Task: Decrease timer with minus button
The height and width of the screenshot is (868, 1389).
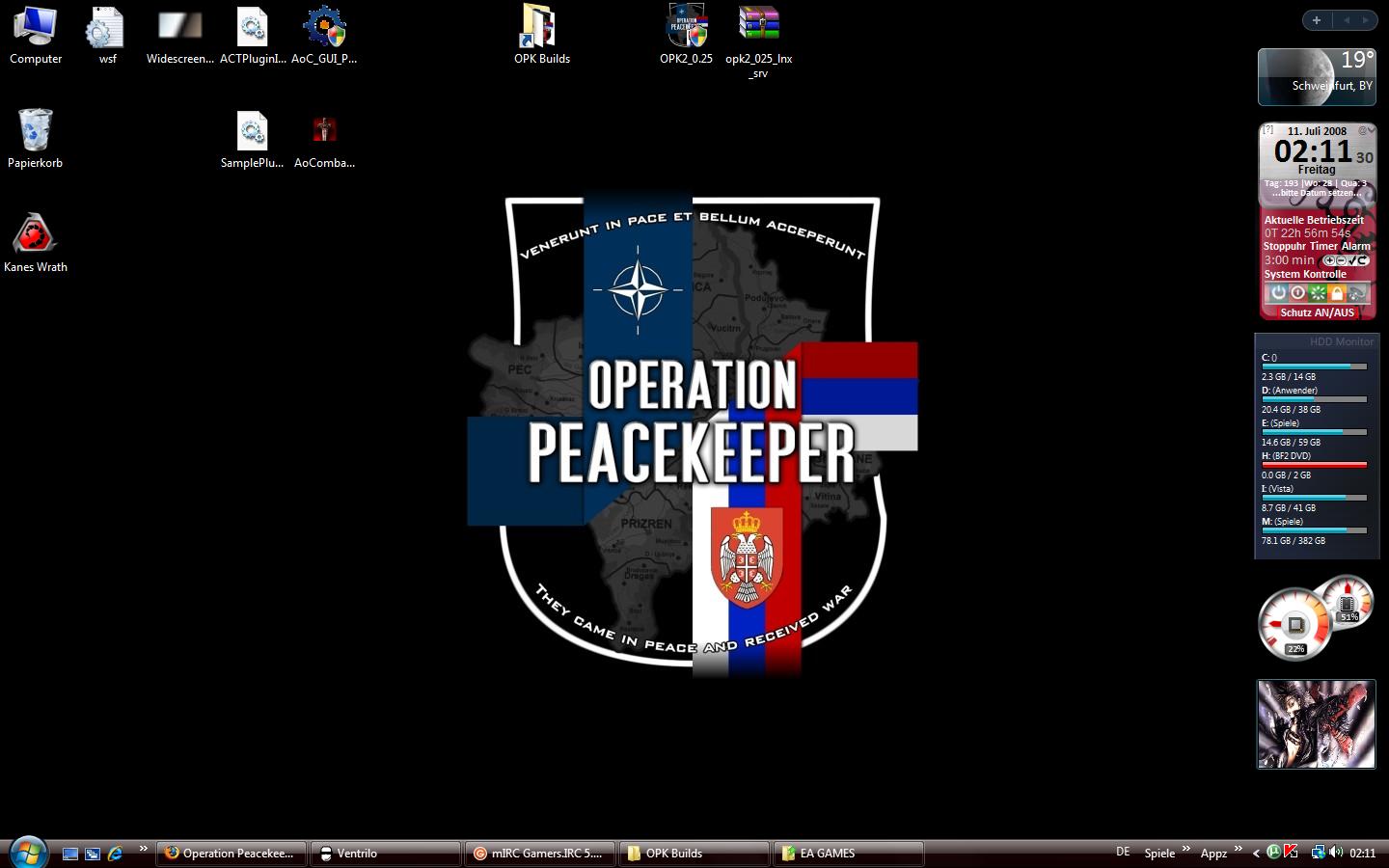Action: pyautogui.click(x=1341, y=260)
